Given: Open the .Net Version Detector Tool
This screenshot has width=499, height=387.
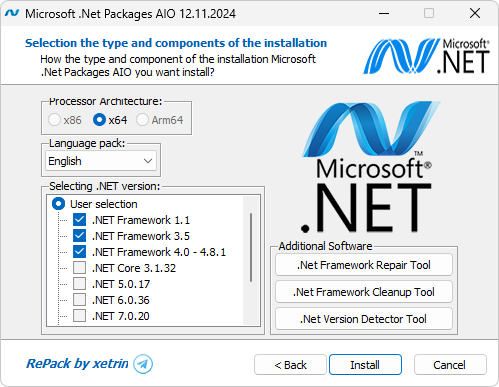Looking at the screenshot, I should tap(364, 319).
